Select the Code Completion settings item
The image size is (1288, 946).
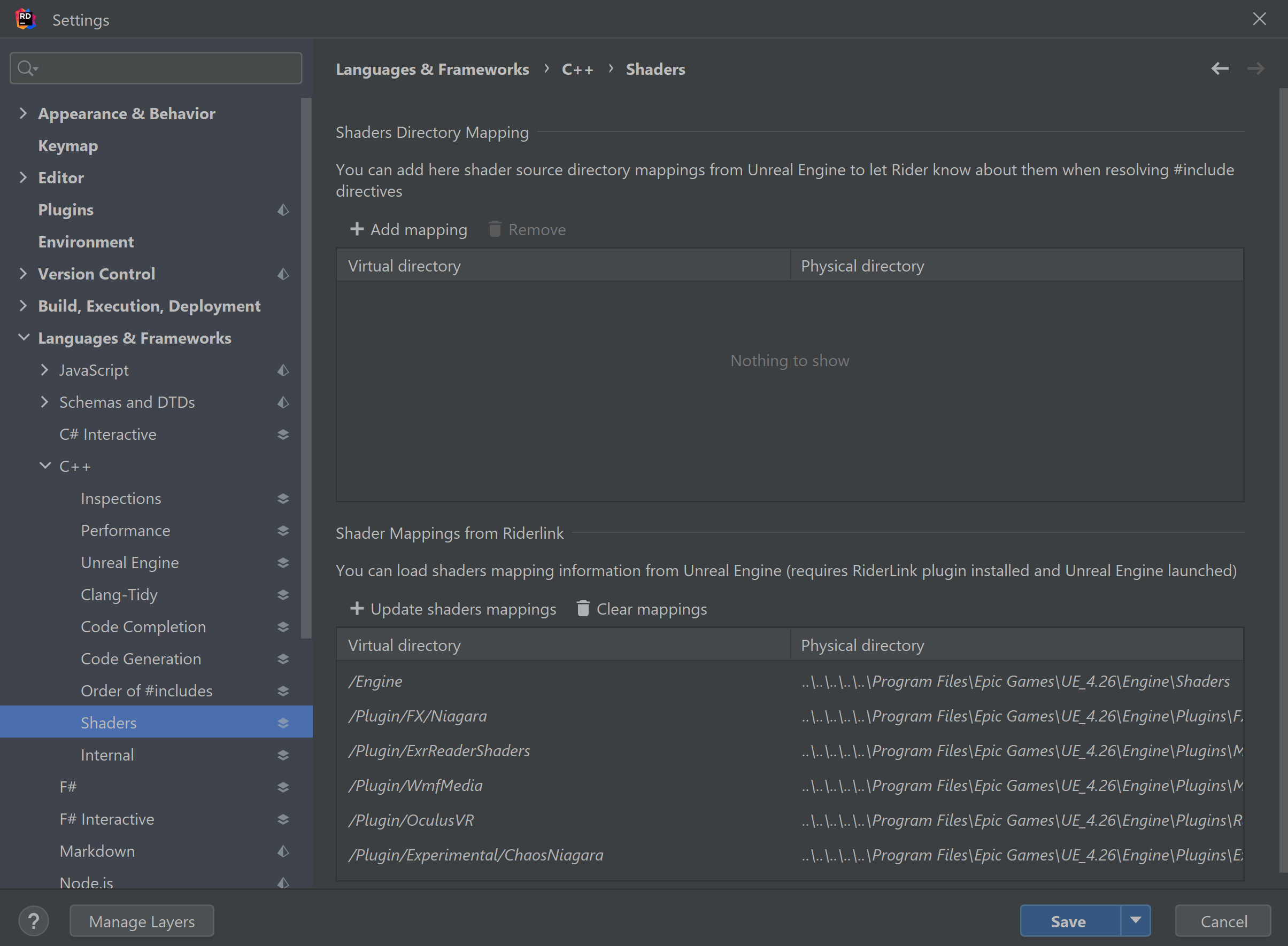[143, 626]
